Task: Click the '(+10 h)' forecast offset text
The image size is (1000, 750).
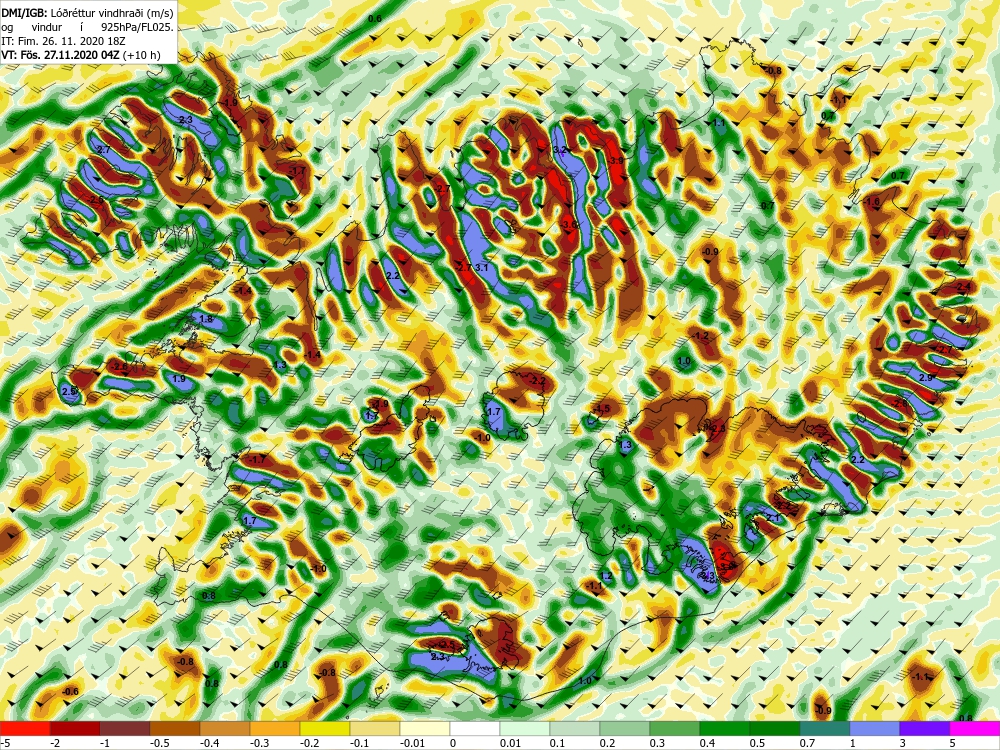Action: pos(142,55)
